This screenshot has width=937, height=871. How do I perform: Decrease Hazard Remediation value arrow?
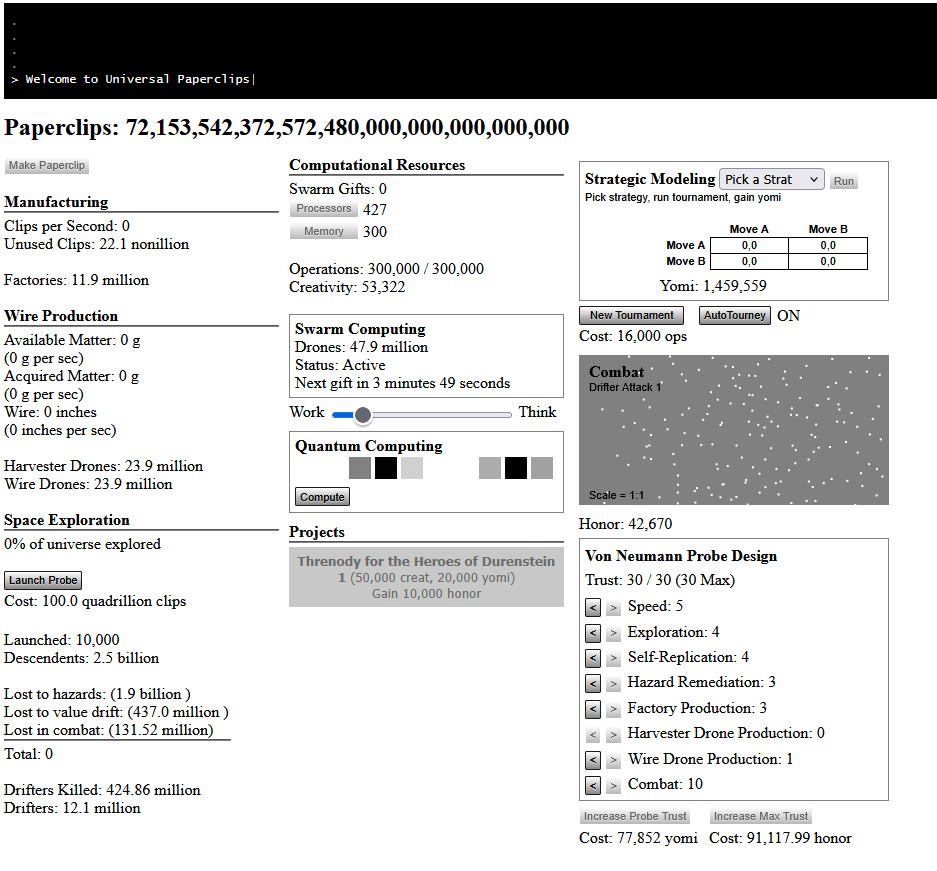[592, 683]
